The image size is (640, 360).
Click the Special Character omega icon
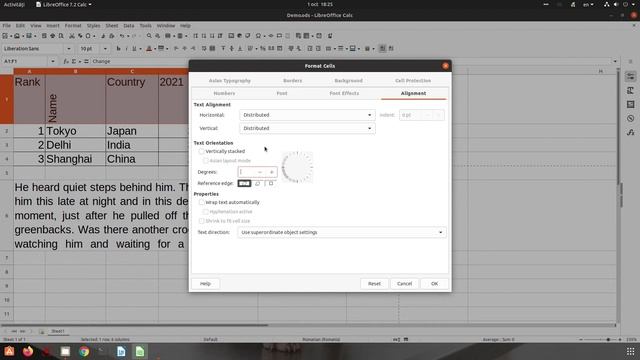(258, 36)
